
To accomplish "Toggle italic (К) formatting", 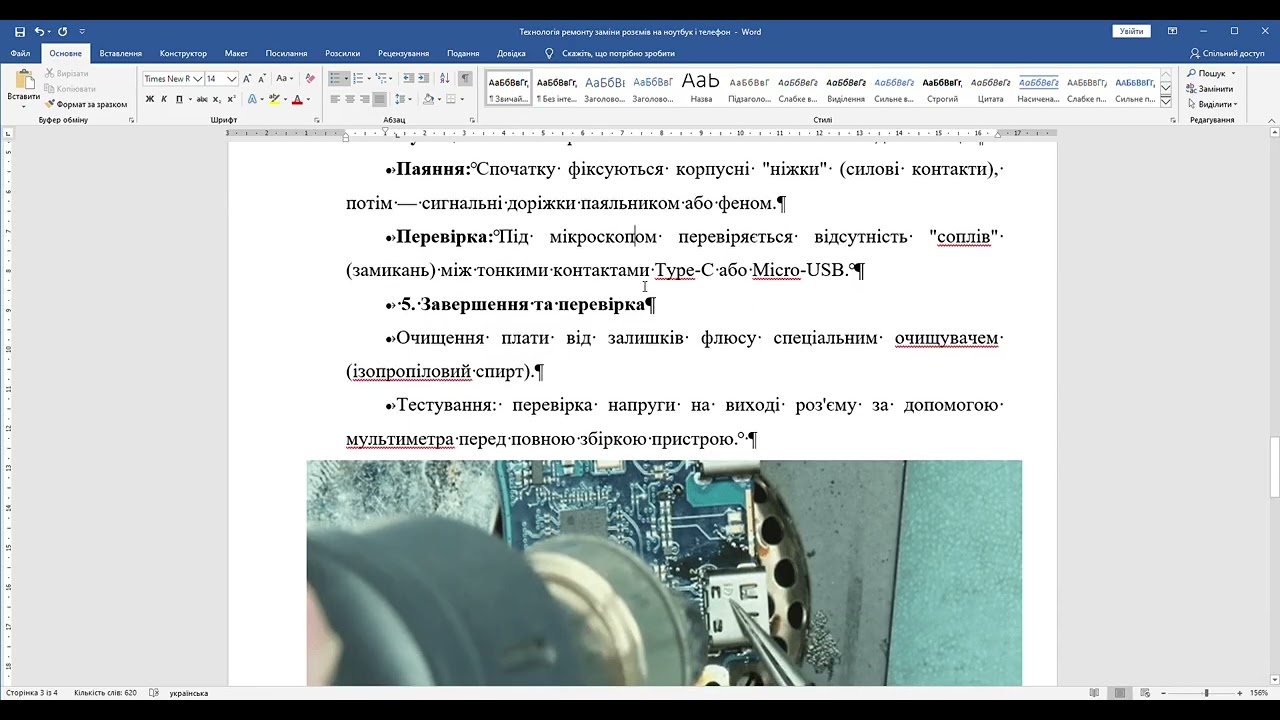I will 165,99.
